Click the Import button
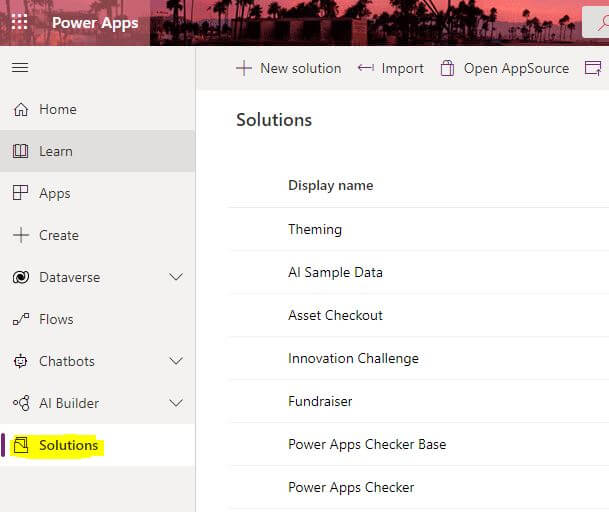609x512 pixels. (x=391, y=68)
